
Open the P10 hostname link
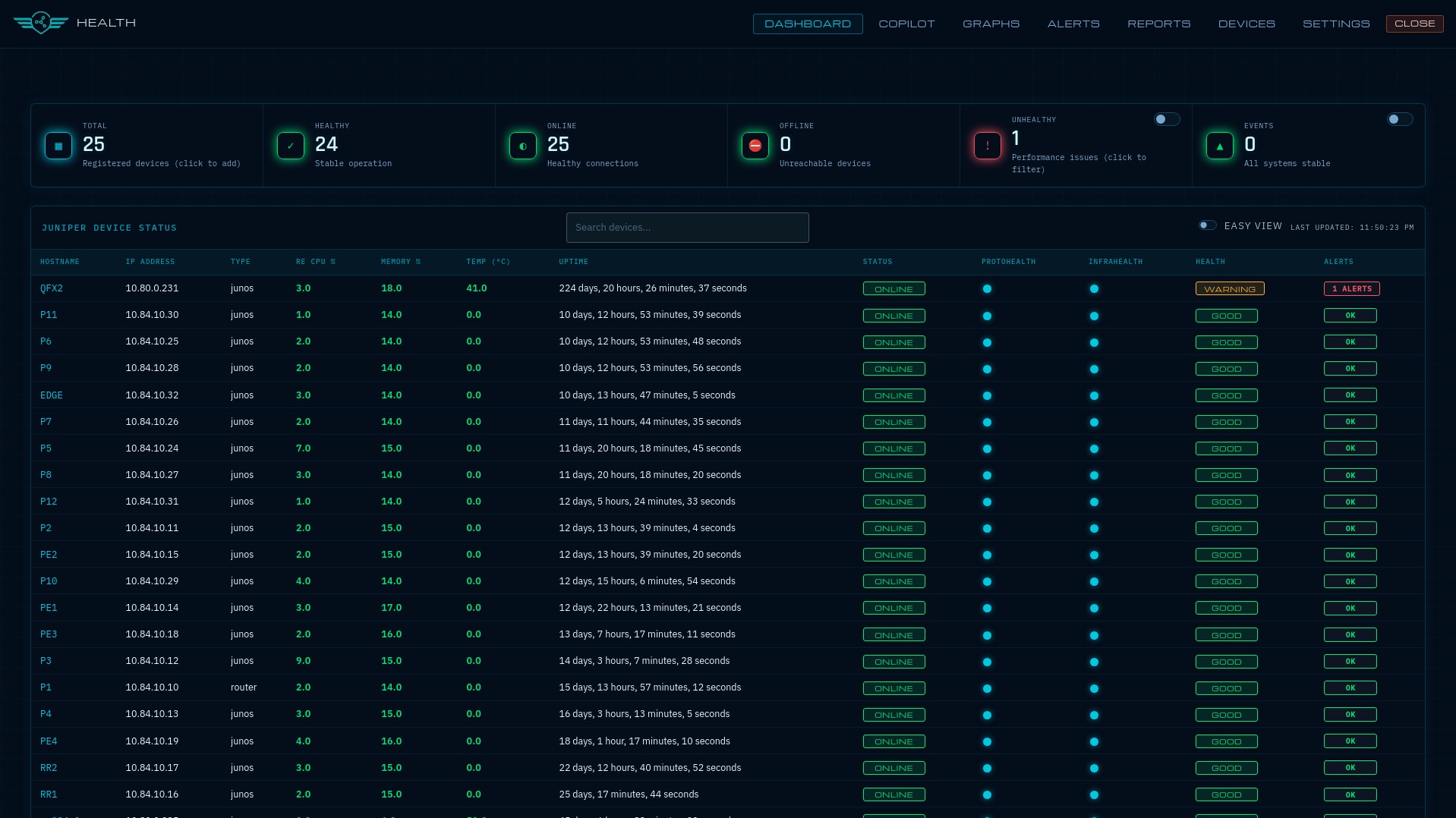coord(49,581)
